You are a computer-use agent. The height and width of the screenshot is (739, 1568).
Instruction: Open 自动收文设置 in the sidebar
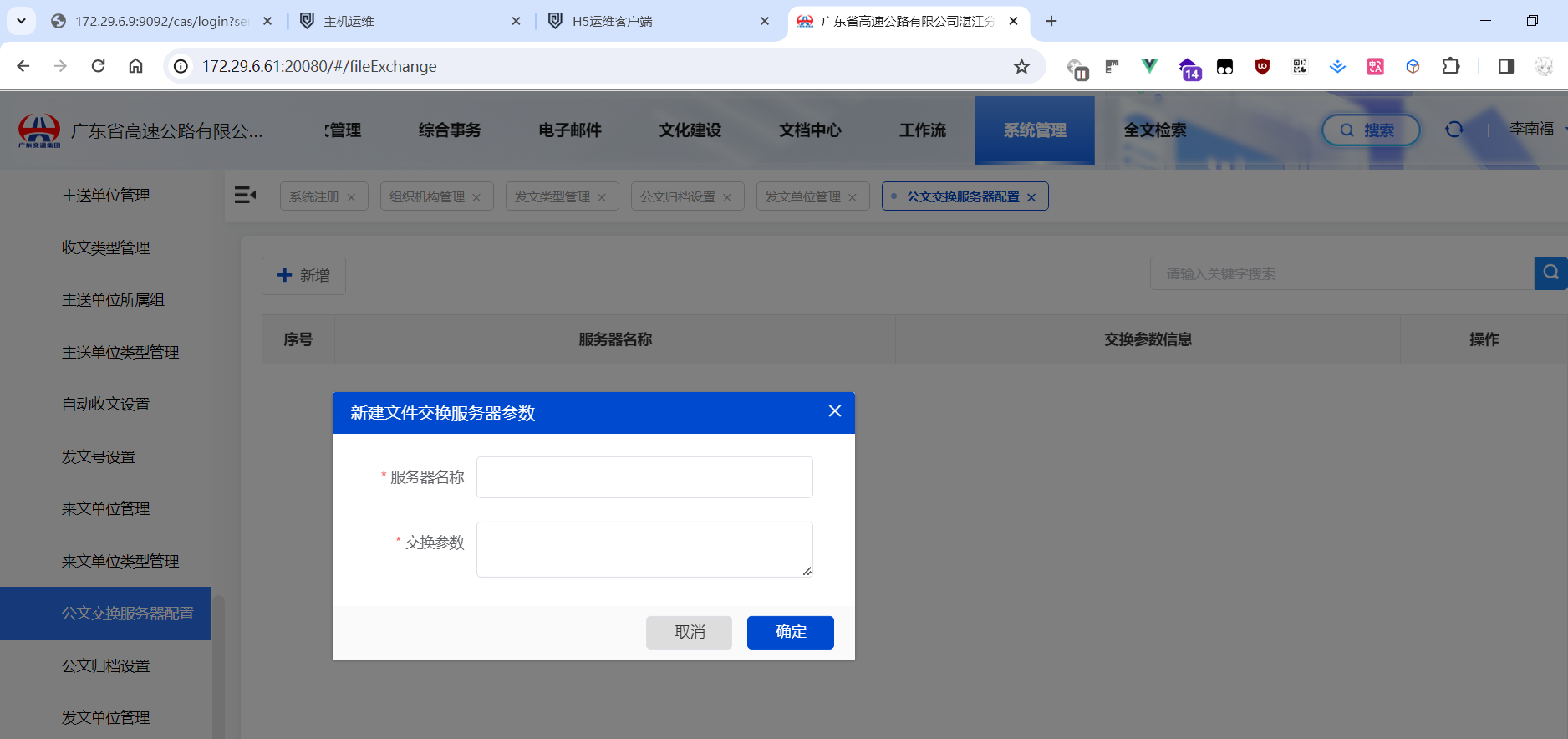[105, 405]
